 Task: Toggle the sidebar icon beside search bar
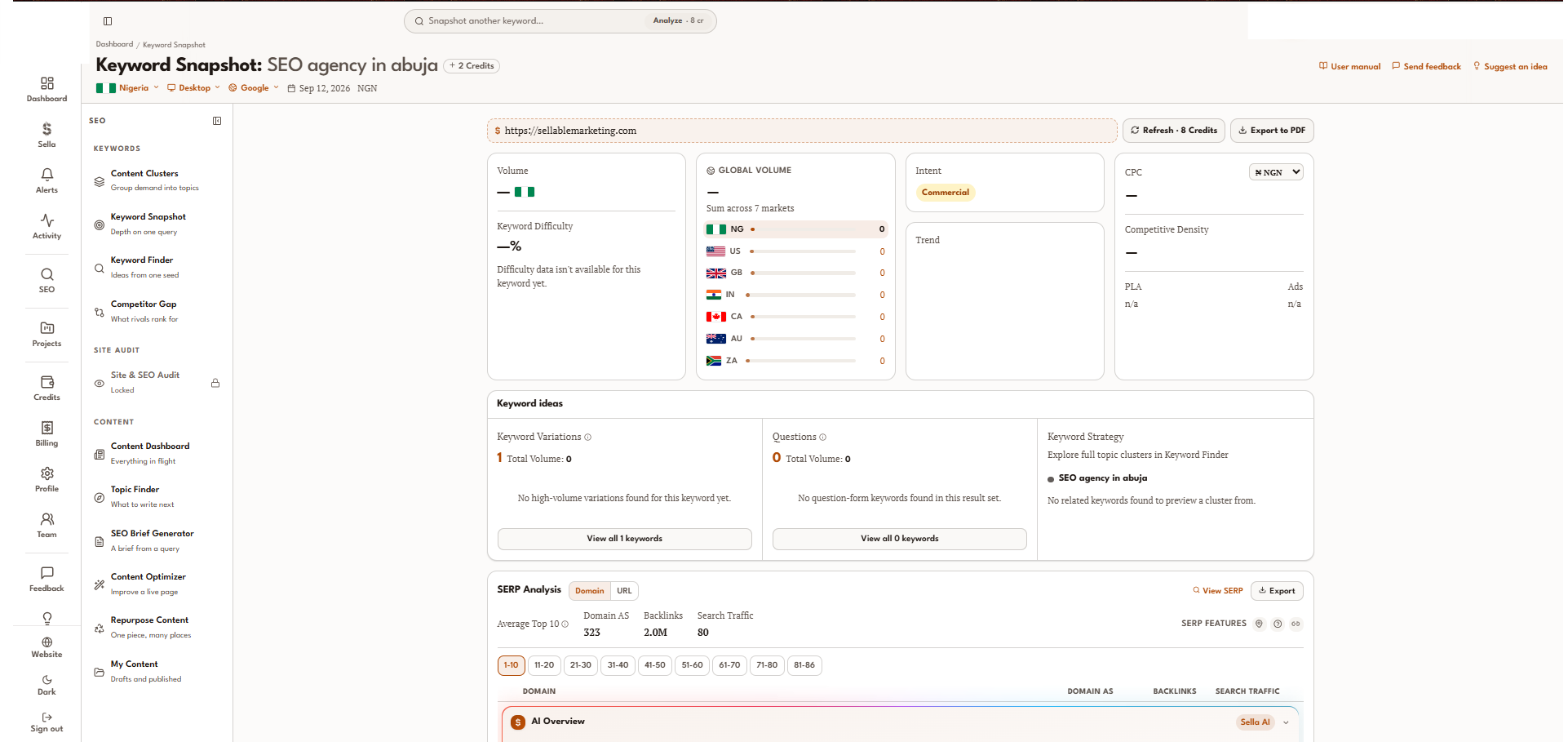tap(108, 21)
